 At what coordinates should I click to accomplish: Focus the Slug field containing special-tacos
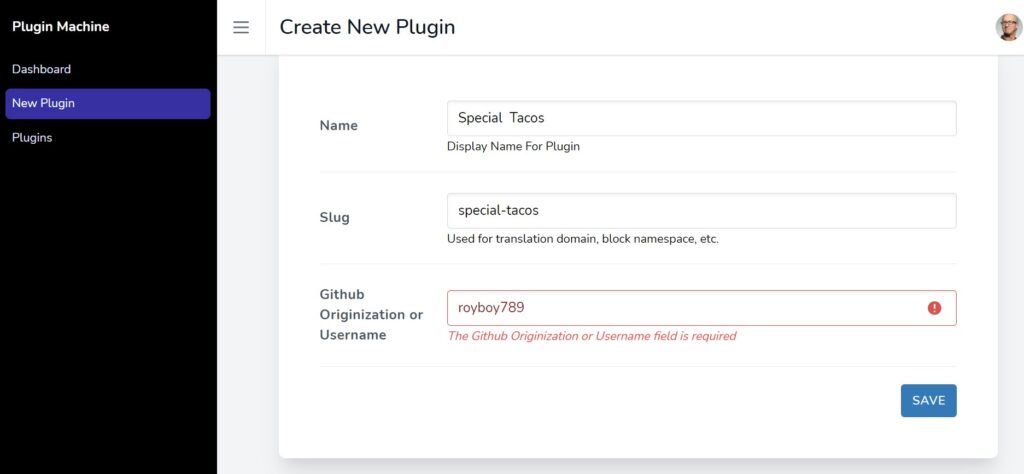pyautogui.click(x=701, y=211)
